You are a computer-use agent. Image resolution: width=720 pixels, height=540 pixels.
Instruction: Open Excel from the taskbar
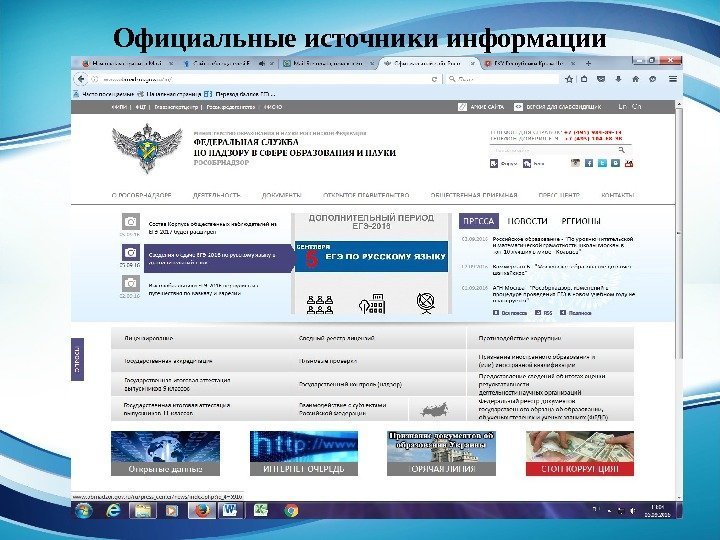tap(261, 511)
